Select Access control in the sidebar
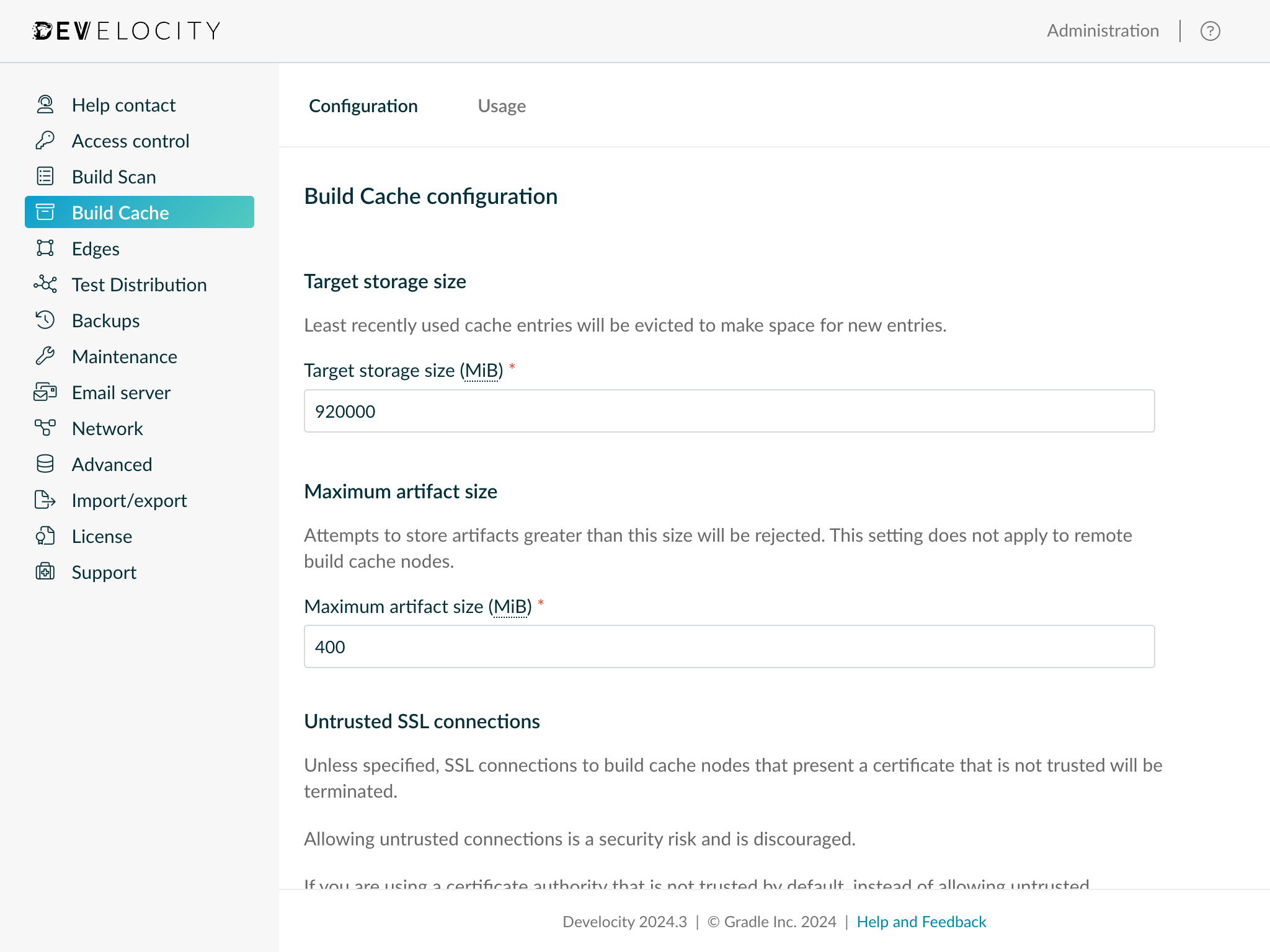Screen dimensions: 1270x952 pos(130,141)
